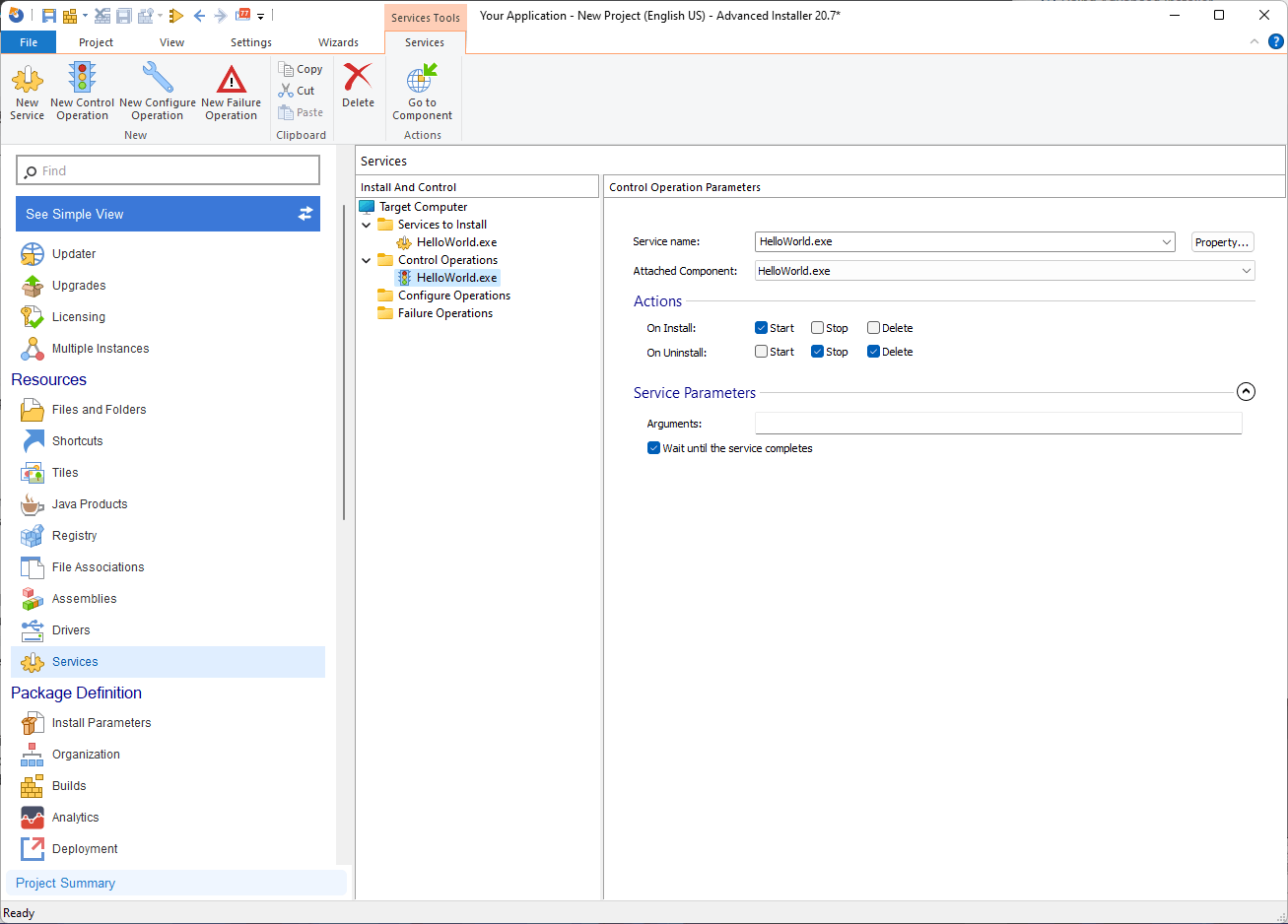Switch to the Project ribbon tab
The image size is (1288, 924).
96,42
